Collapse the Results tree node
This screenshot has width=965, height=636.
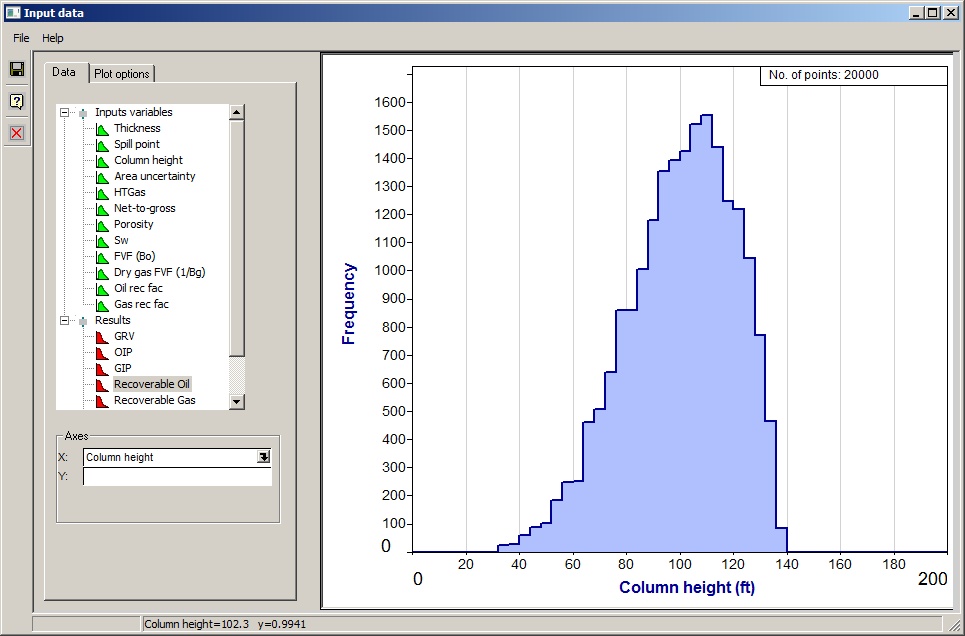click(65, 321)
